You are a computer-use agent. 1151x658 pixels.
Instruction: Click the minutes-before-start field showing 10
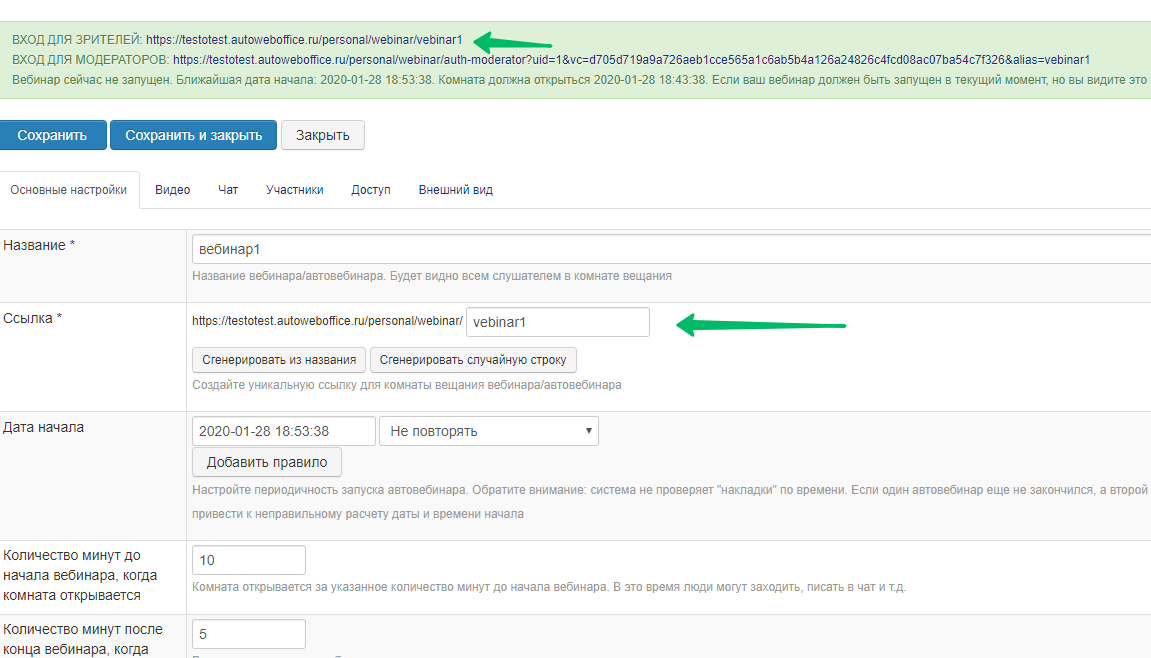point(248,560)
